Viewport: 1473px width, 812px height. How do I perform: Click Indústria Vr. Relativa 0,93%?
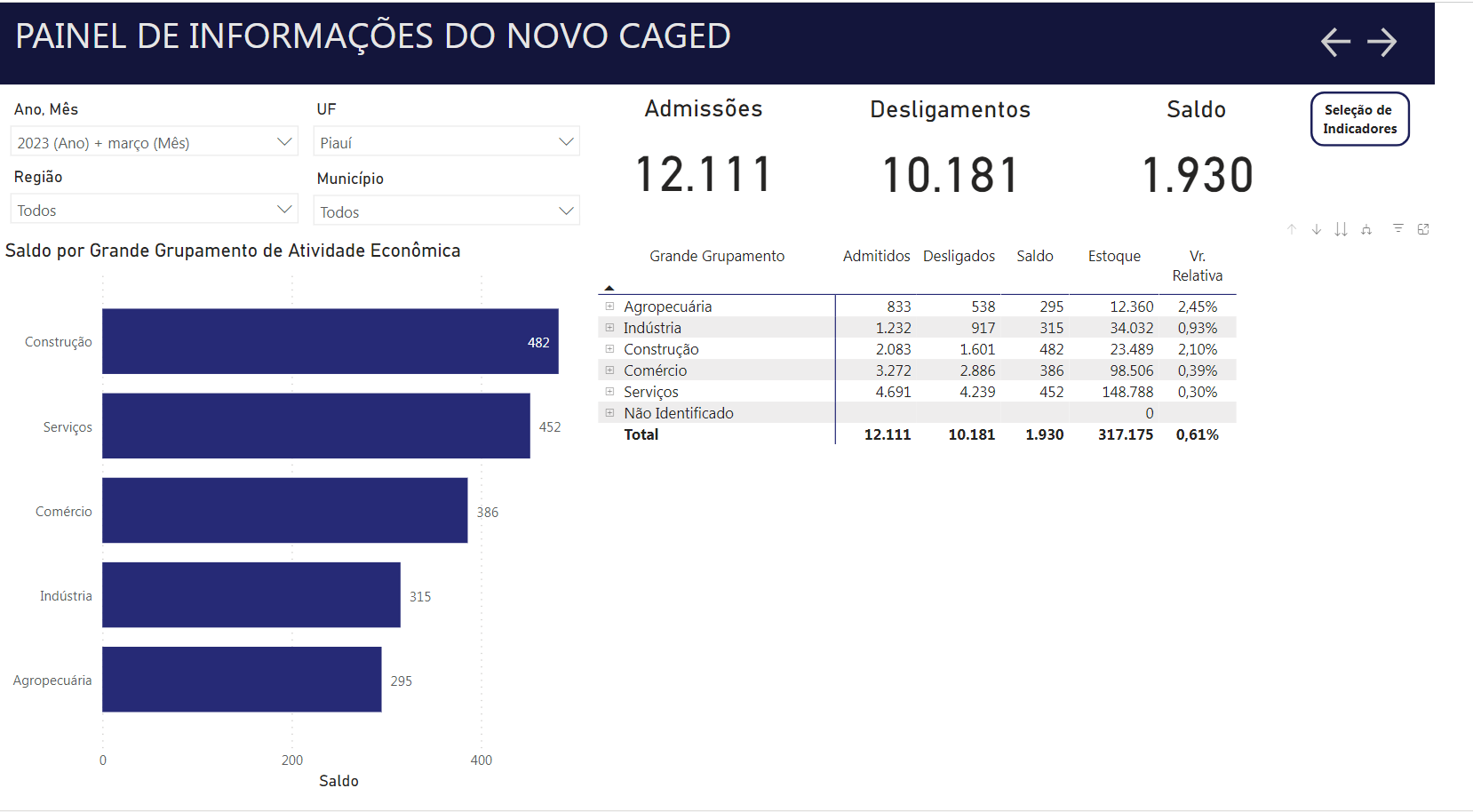(1198, 328)
